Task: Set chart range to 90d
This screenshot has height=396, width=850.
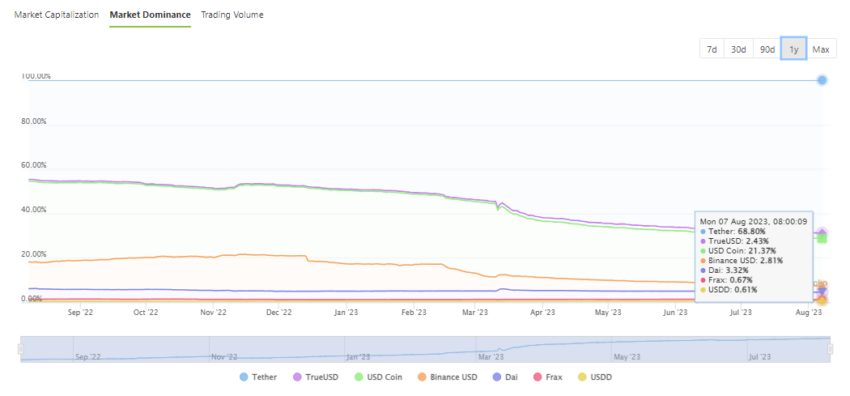Action: coord(767,49)
